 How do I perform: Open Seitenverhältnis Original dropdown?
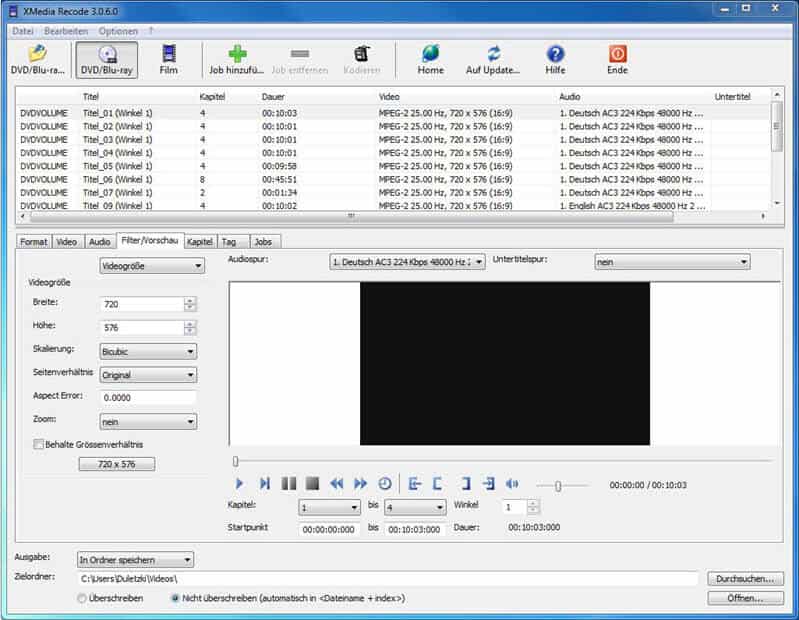click(x=148, y=375)
